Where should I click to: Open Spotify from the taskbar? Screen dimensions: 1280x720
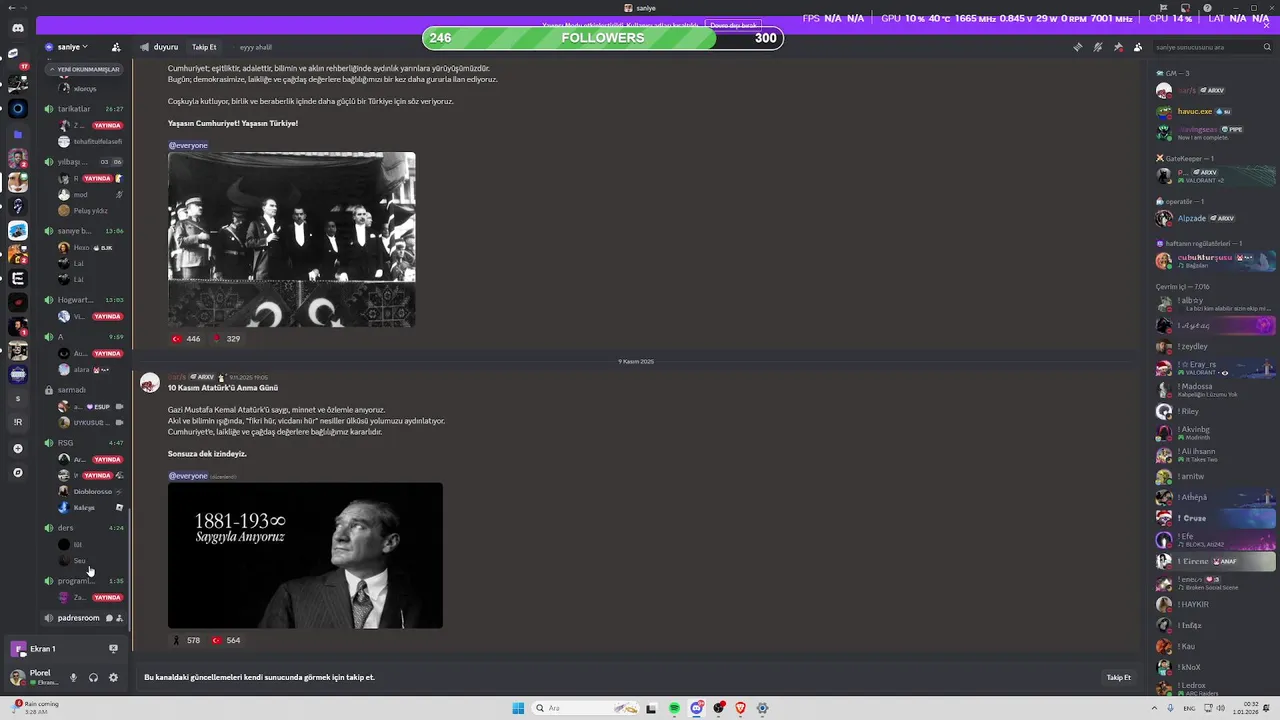pos(674,708)
